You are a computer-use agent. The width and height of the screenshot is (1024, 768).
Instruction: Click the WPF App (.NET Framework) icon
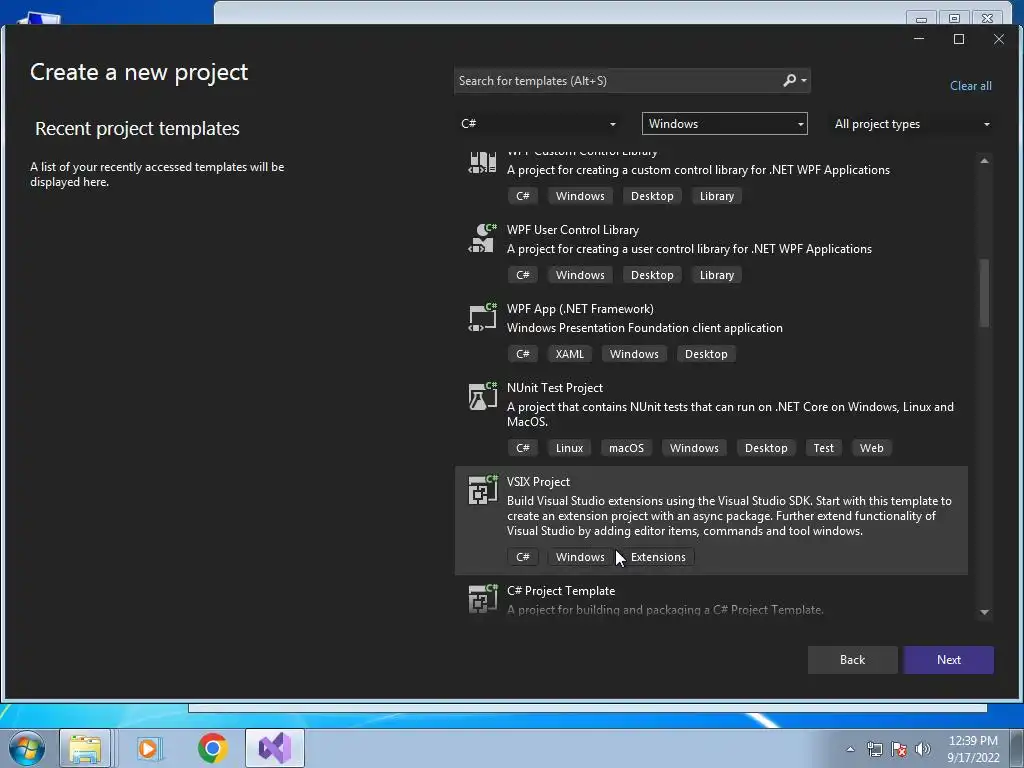(483, 317)
